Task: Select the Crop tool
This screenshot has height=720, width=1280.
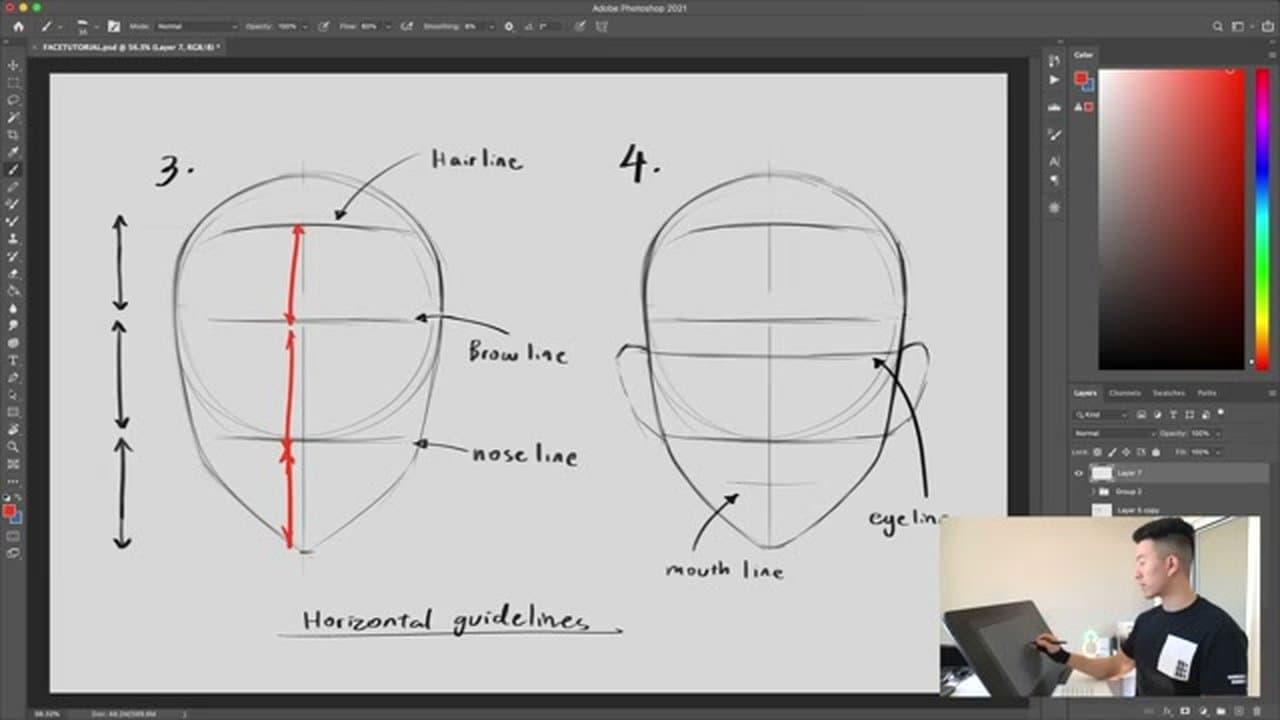Action: pyautogui.click(x=13, y=134)
